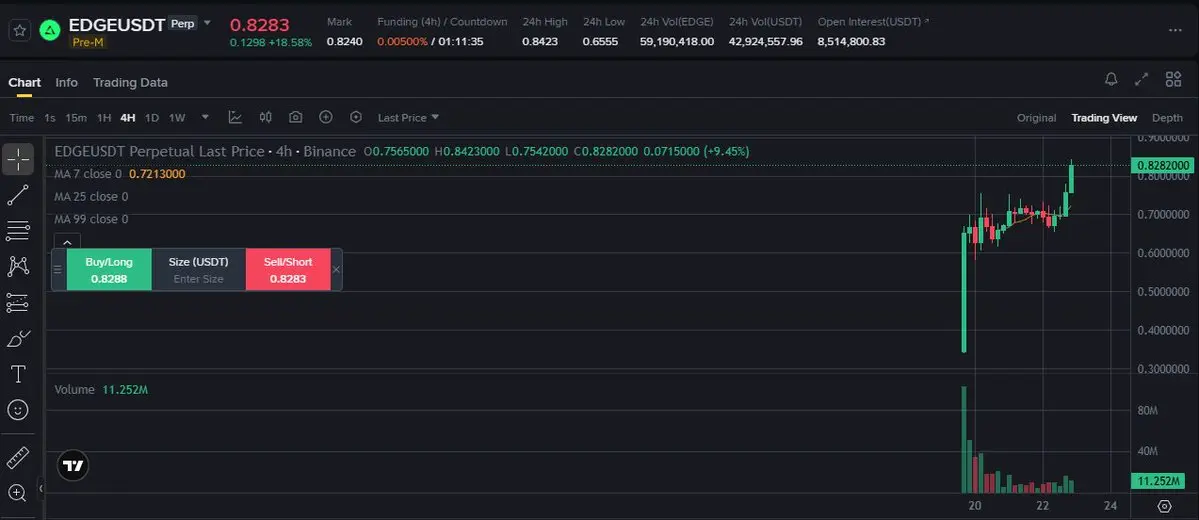Take a chart snapshot with camera icon
Screen dimensions: 1199x520
point(296,117)
